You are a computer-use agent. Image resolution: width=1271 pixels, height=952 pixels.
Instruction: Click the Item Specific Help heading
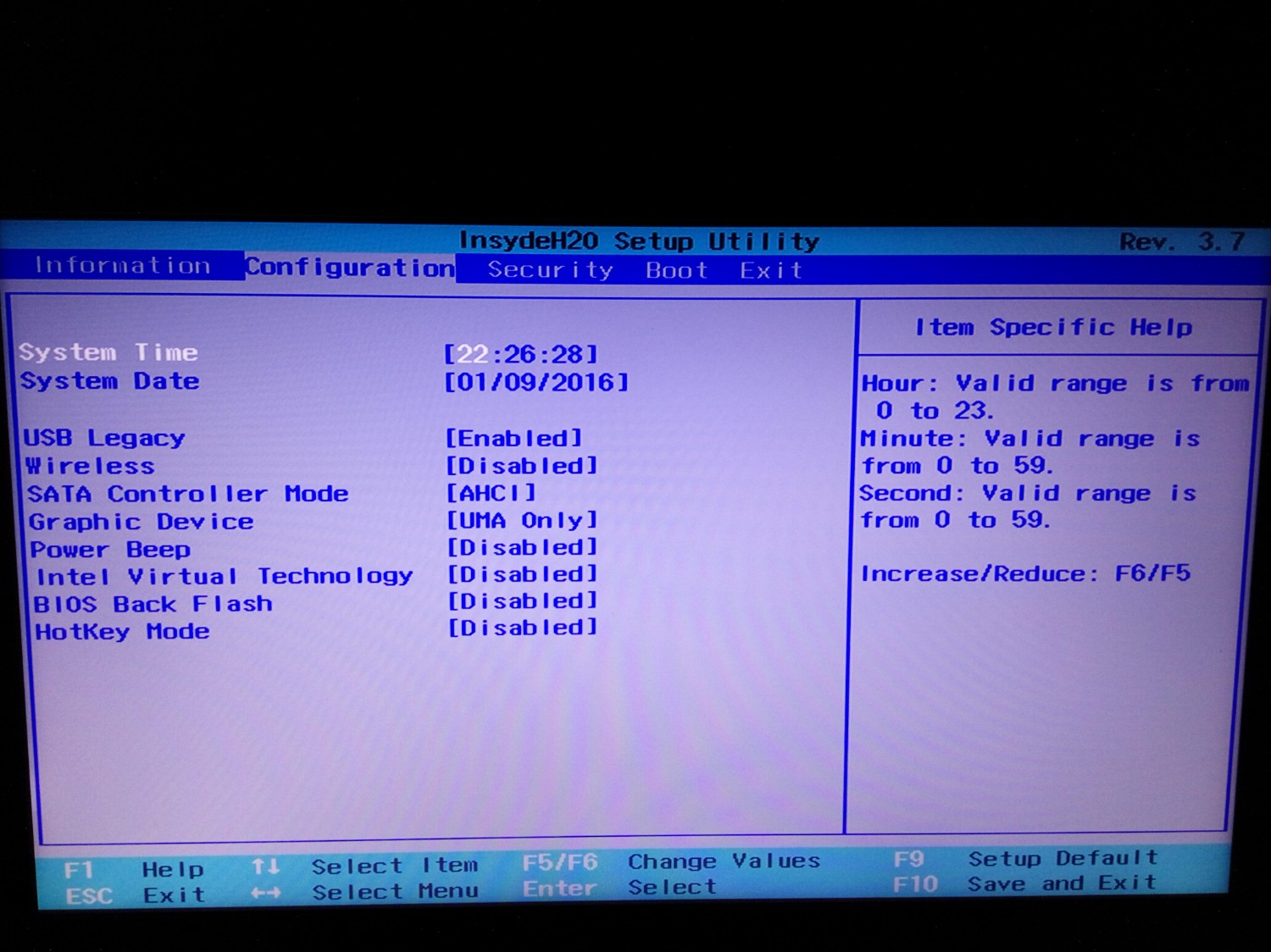point(1053,328)
